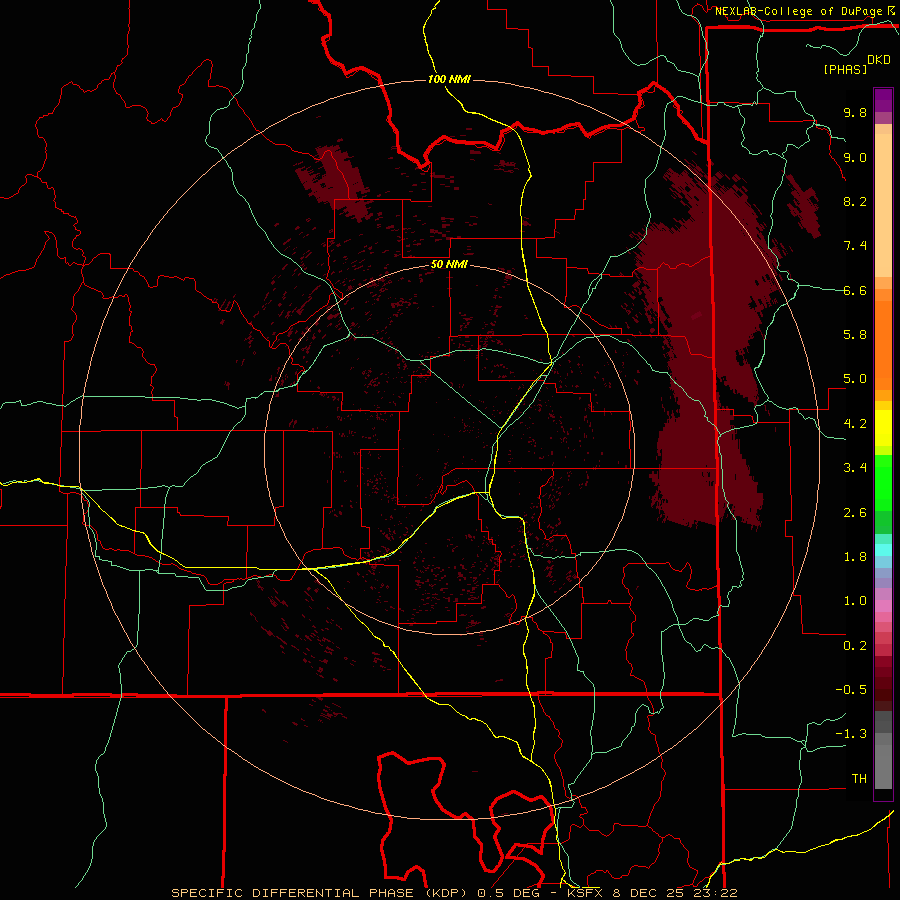Click the 2.6 scale label
Image resolution: width=900 pixels, height=900 pixels.
click(855, 512)
